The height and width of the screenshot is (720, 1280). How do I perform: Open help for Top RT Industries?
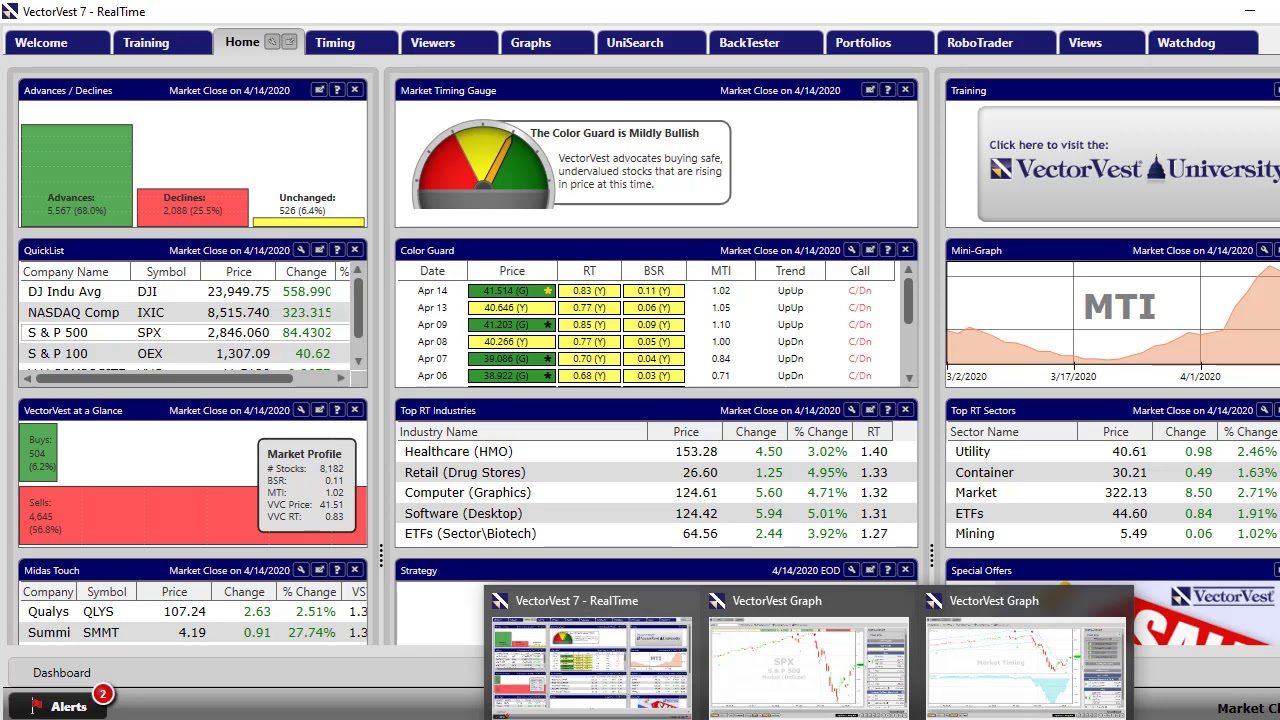[888, 410]
